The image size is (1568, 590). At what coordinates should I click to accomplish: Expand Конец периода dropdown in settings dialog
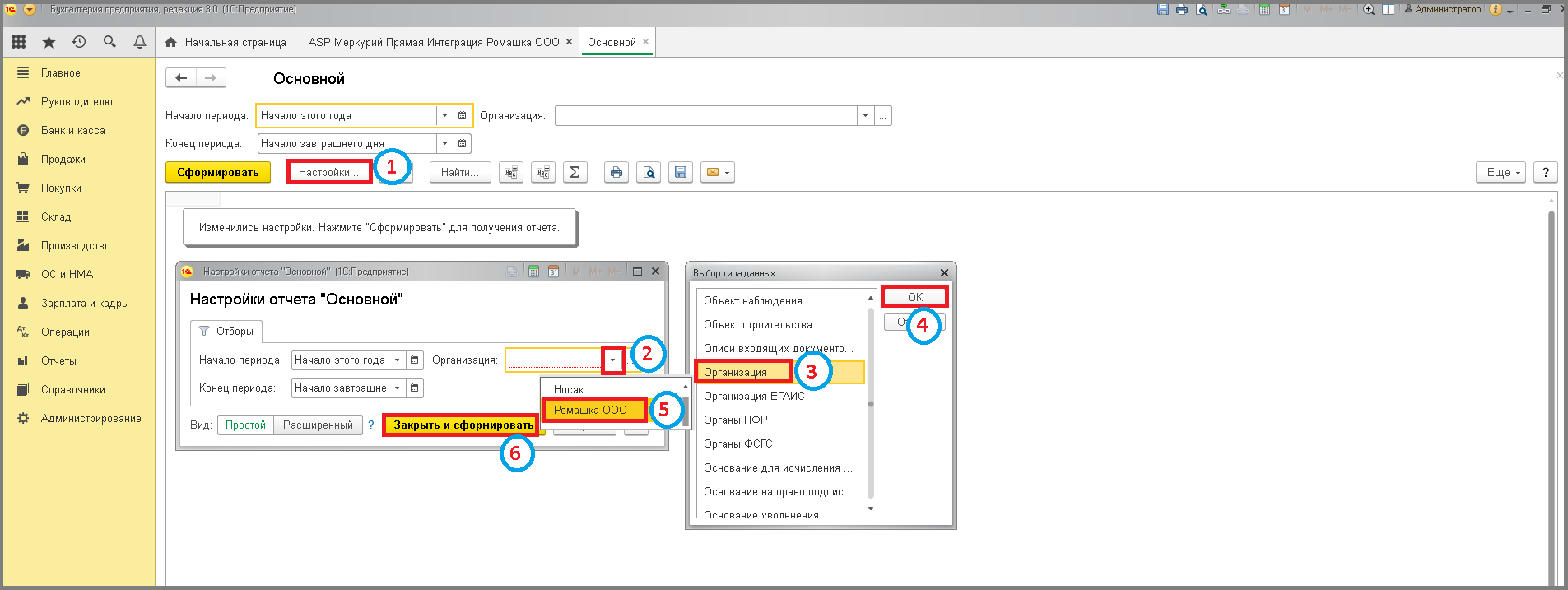coord(398,388)
